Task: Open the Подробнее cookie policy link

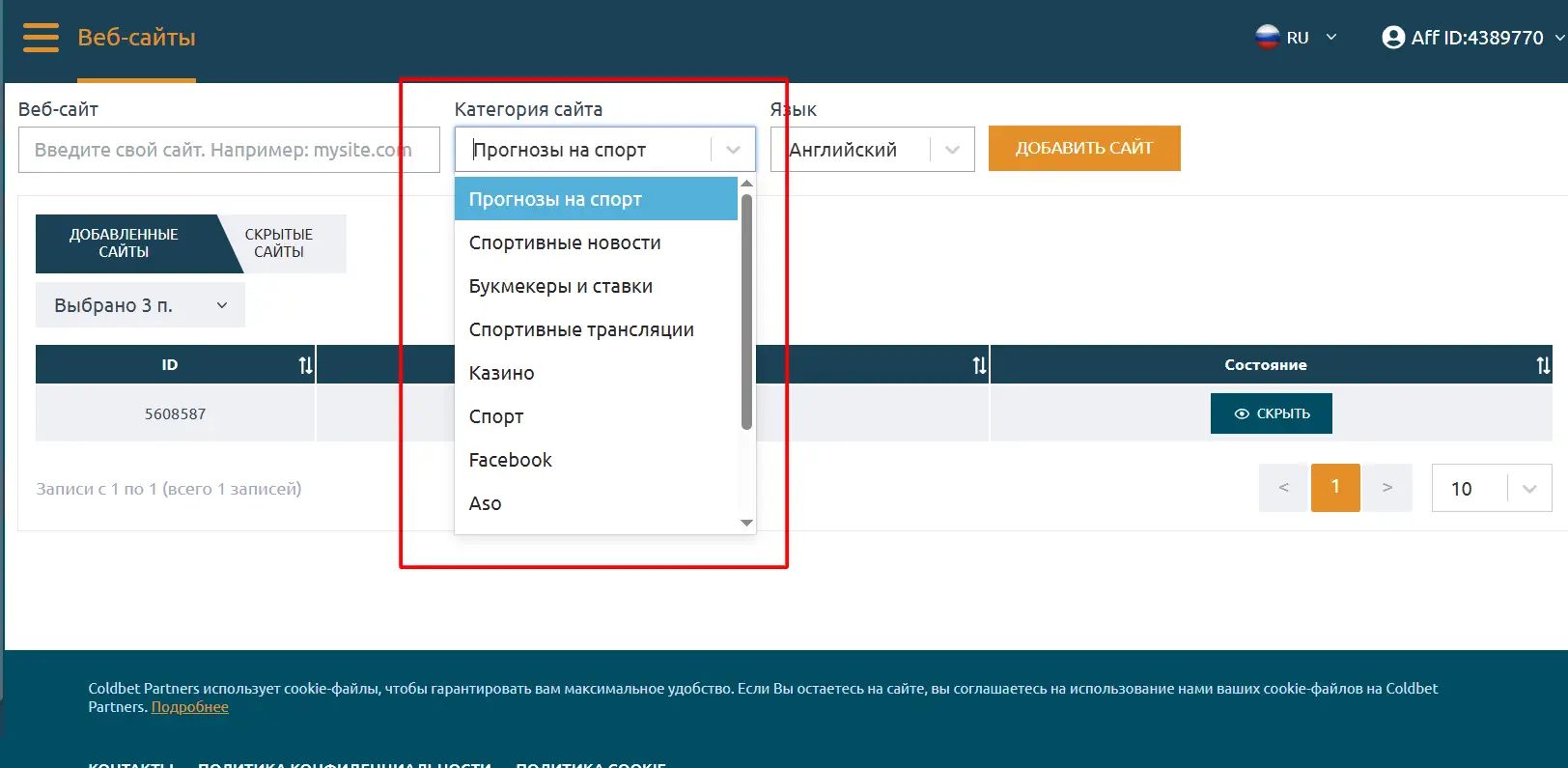Action: [190, 707]
